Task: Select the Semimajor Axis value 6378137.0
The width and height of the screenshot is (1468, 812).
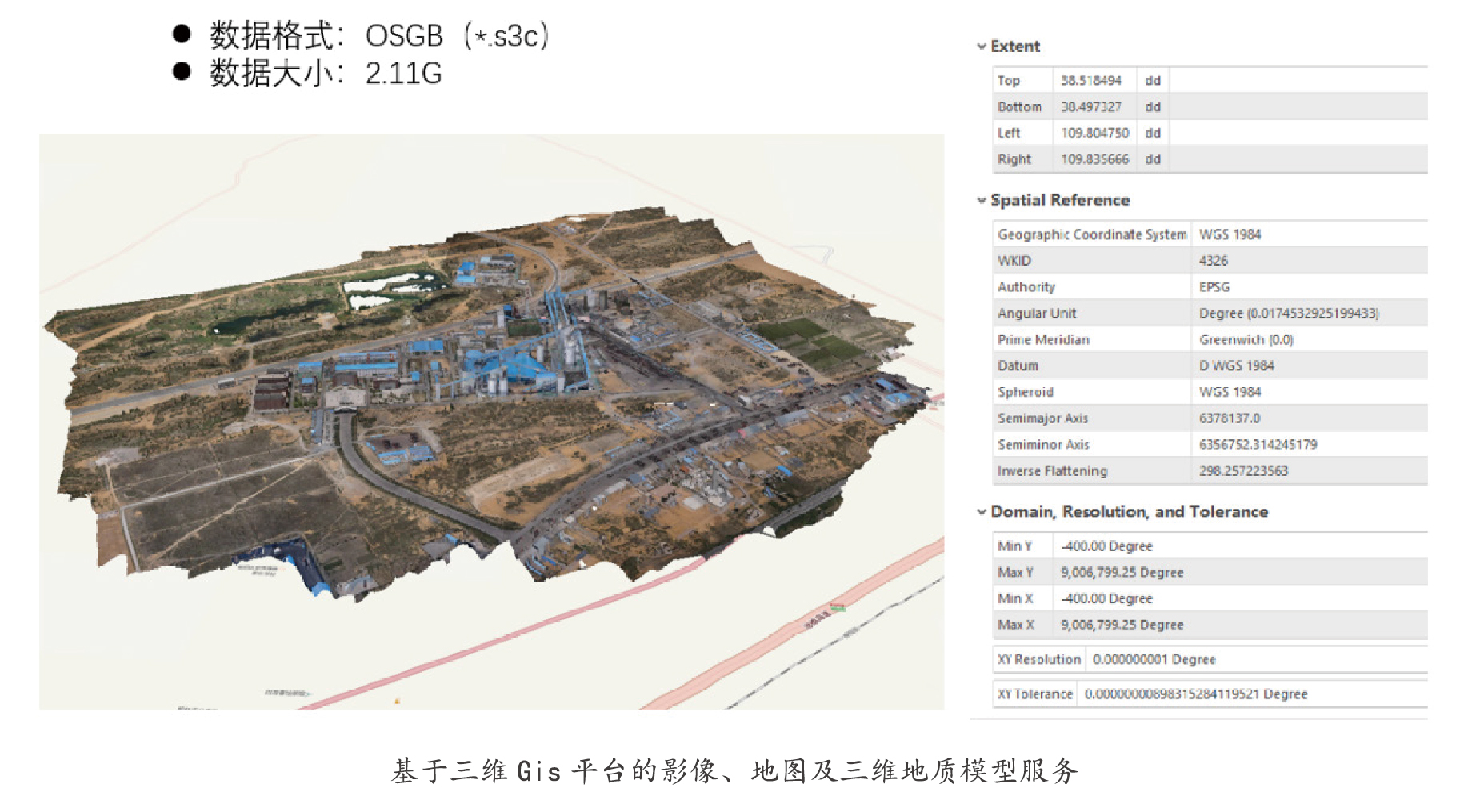Action: pos(1229,418)
